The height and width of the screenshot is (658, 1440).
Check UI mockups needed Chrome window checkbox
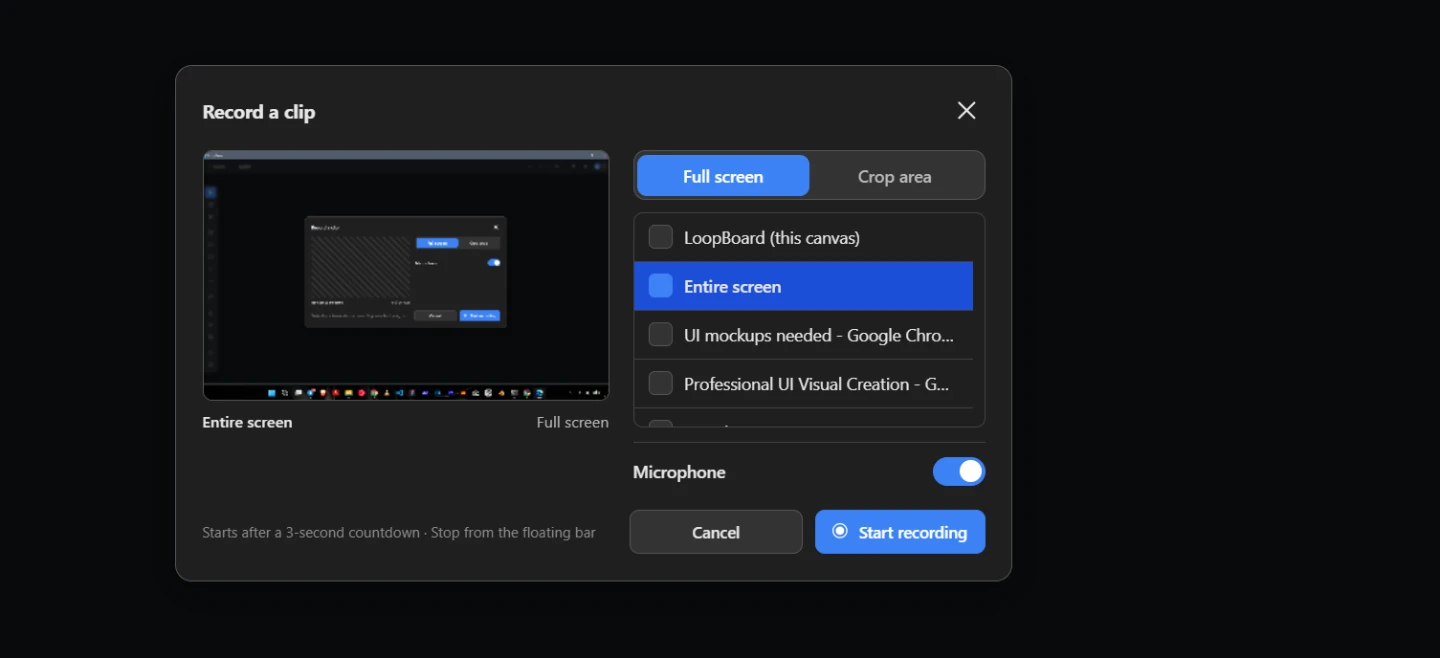[x=660, y=335]
